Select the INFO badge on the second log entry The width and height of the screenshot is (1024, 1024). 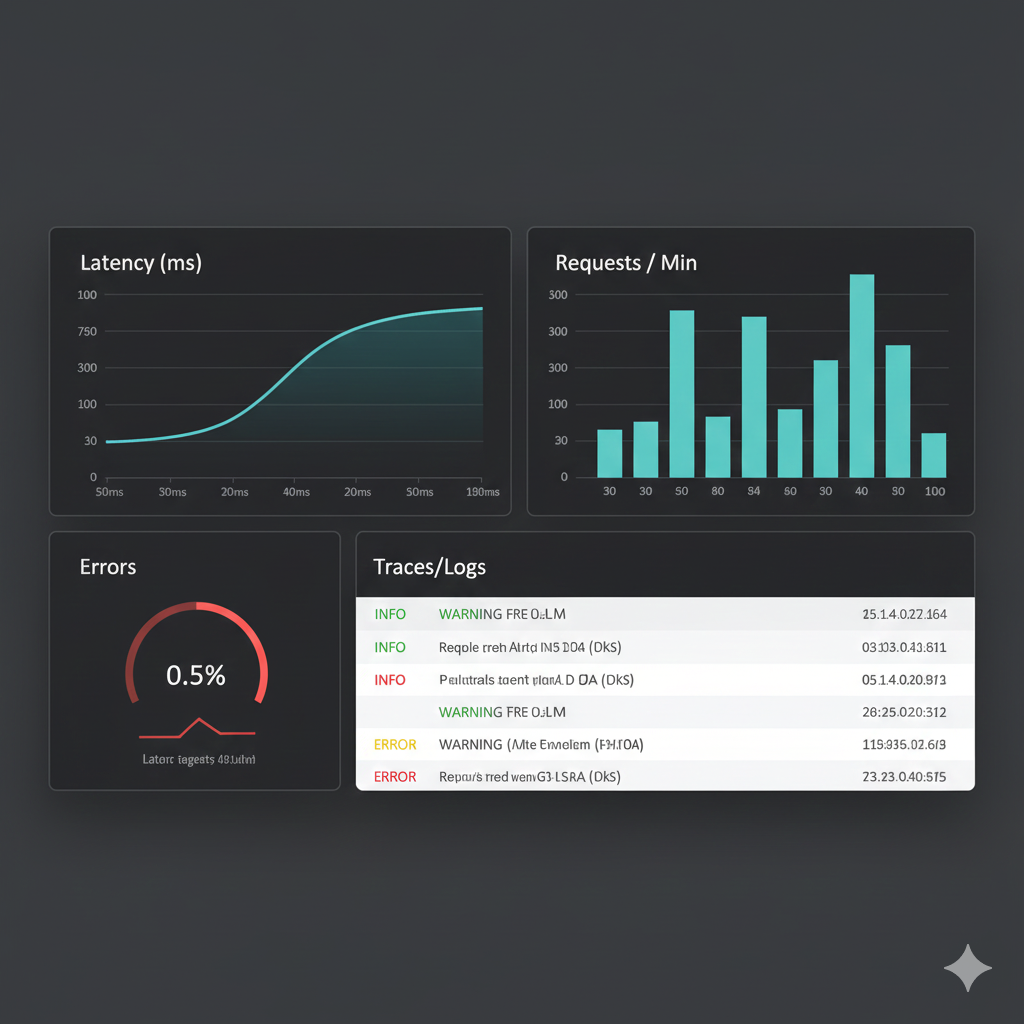(390, 647)
